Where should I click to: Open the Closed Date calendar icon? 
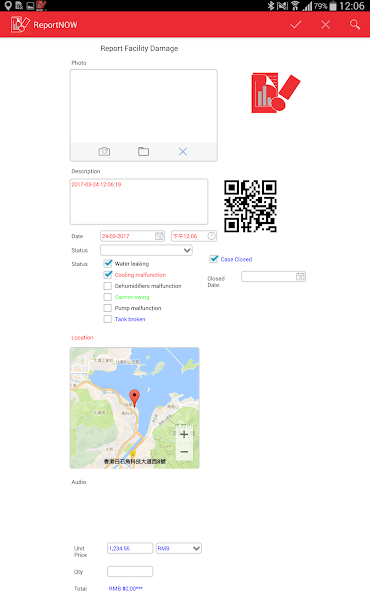point(300,276)
